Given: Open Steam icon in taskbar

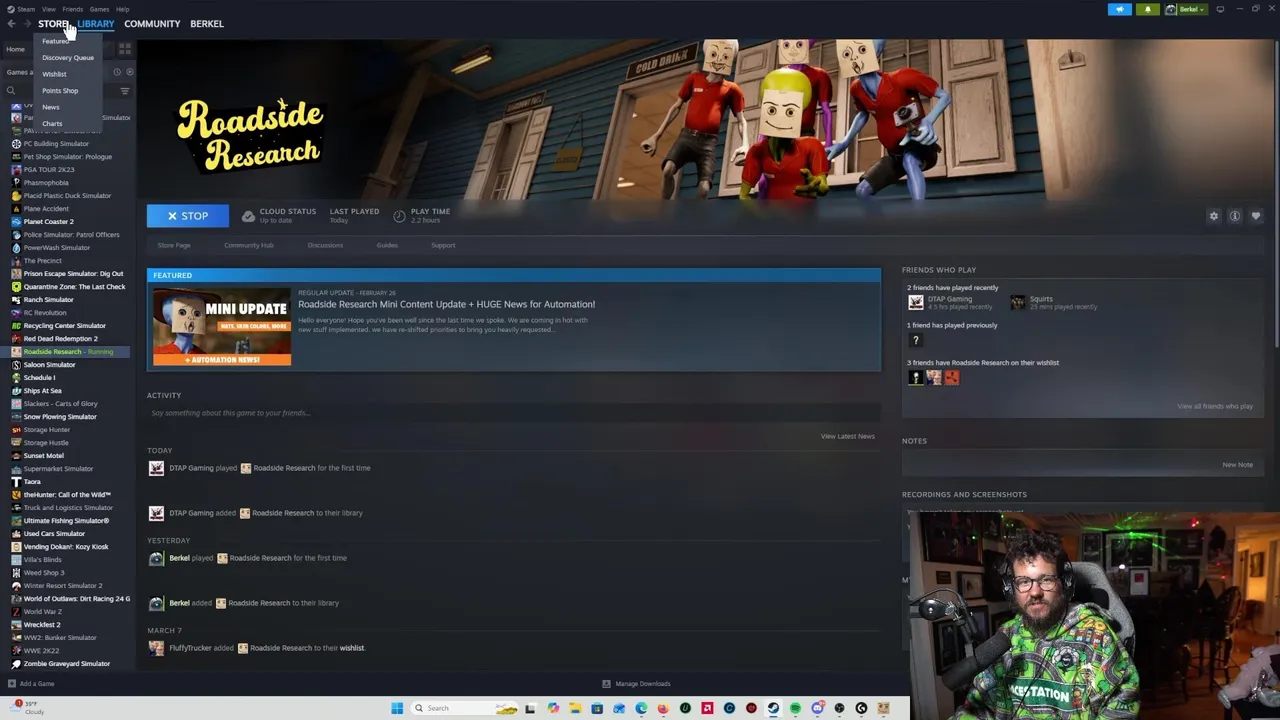Looking at the screenshot, I should click(x=773, y=708).
